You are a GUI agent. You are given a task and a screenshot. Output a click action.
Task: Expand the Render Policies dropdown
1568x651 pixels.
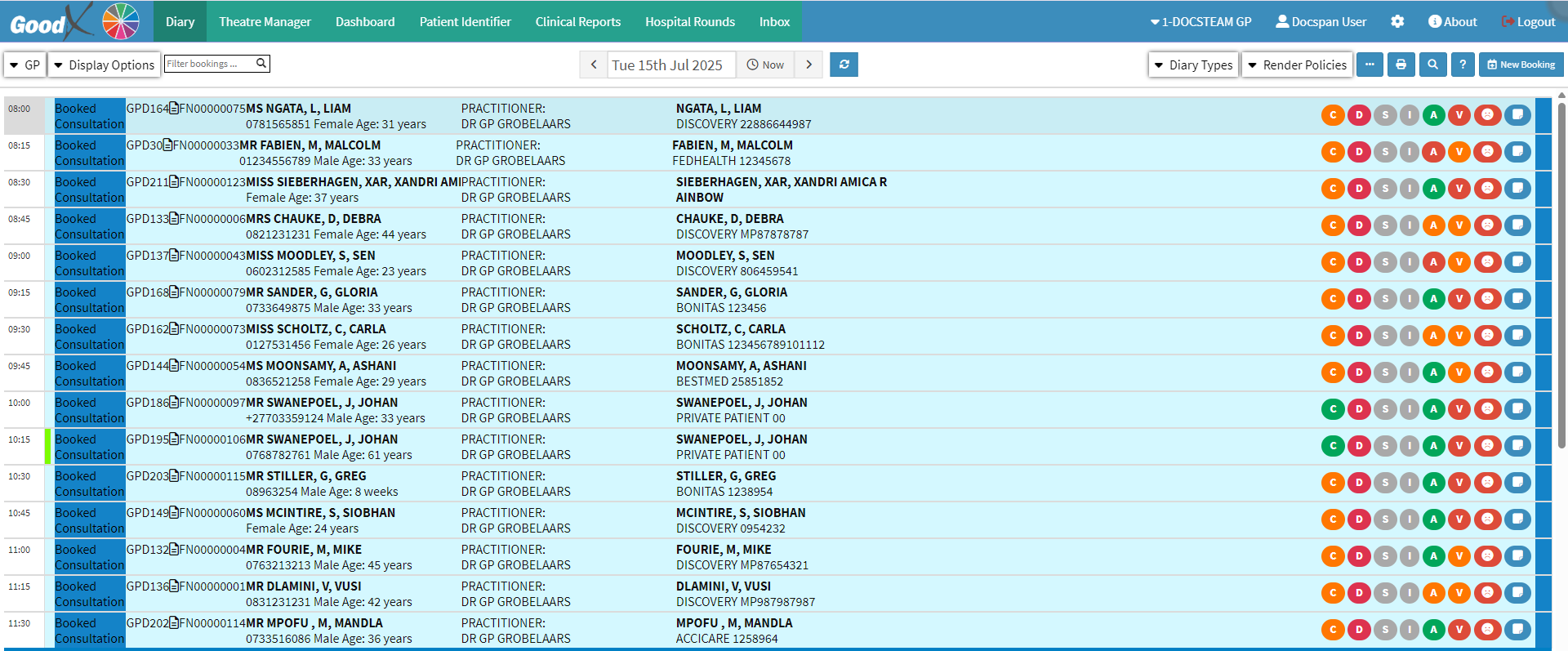(x=1297, y=65)
